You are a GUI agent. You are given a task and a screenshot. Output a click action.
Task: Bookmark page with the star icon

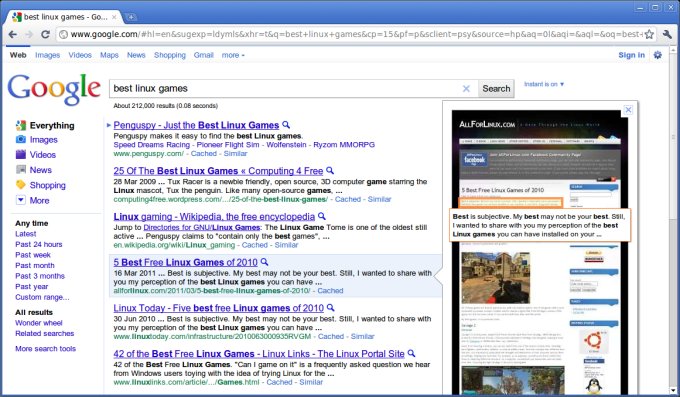(649, 34)
